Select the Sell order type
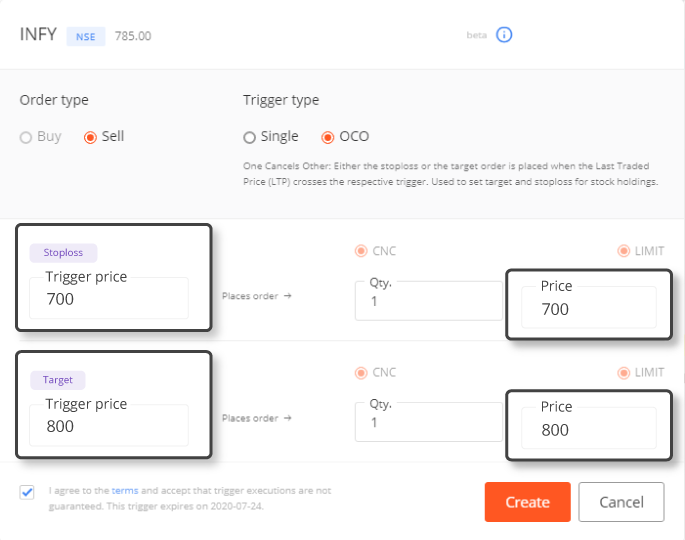 click(90, 138)
